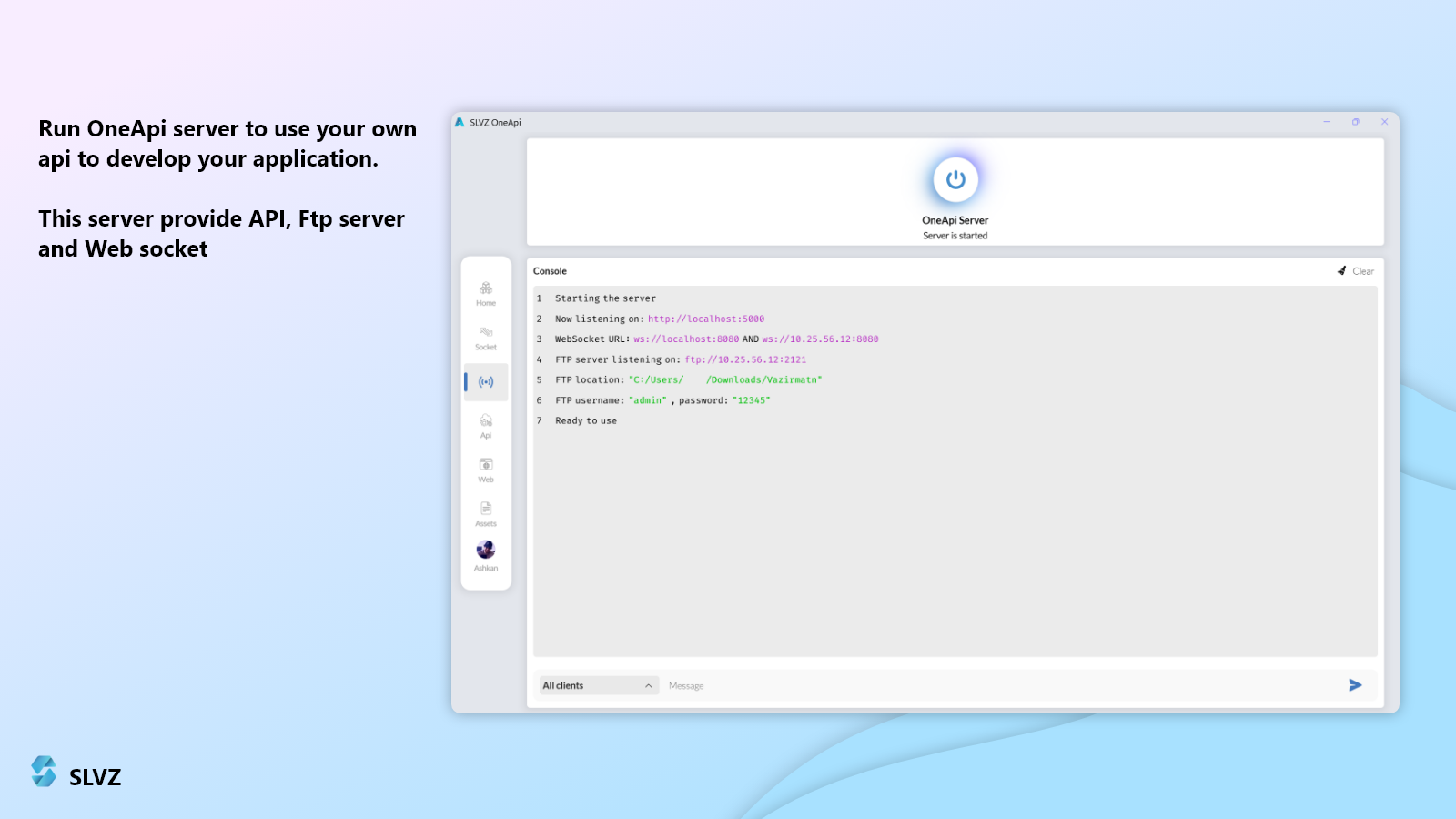Open the Assets section
The height and width of the screenshot is (819, 1456).
point(486,514)
